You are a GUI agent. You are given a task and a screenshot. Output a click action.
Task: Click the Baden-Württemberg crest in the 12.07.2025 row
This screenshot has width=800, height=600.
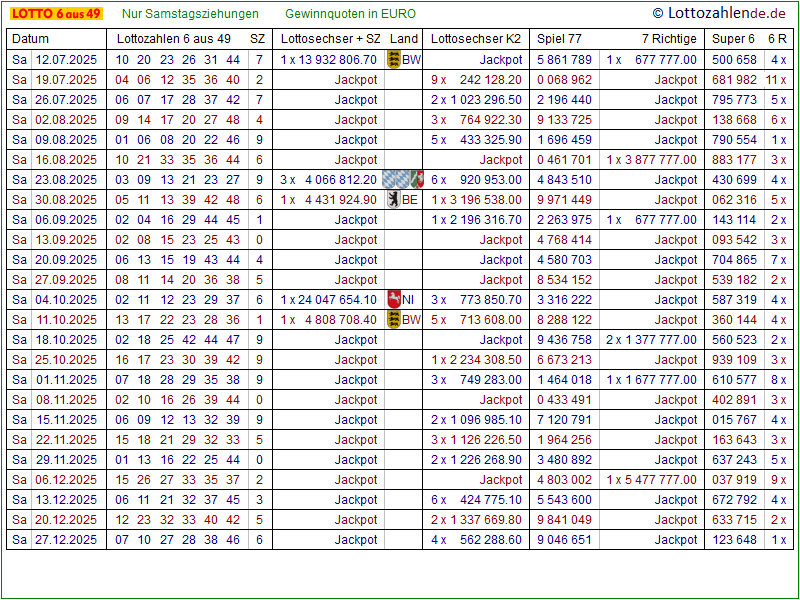tap(394, 60)
